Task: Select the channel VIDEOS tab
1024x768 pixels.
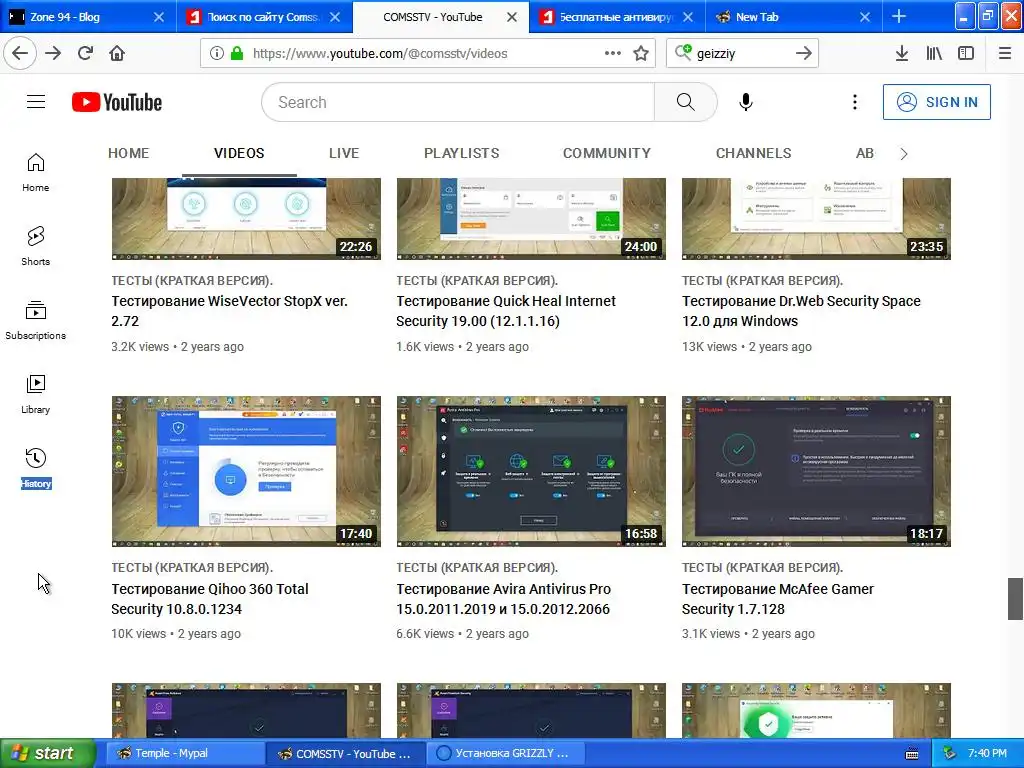Action: tap(239, 153)
